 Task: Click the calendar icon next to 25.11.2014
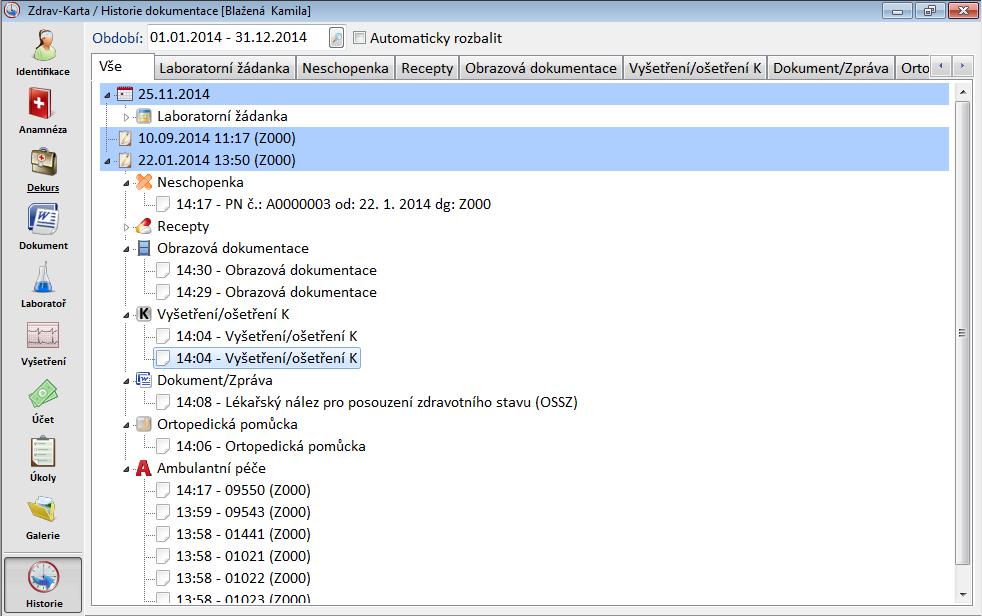(x=125, y=94)
